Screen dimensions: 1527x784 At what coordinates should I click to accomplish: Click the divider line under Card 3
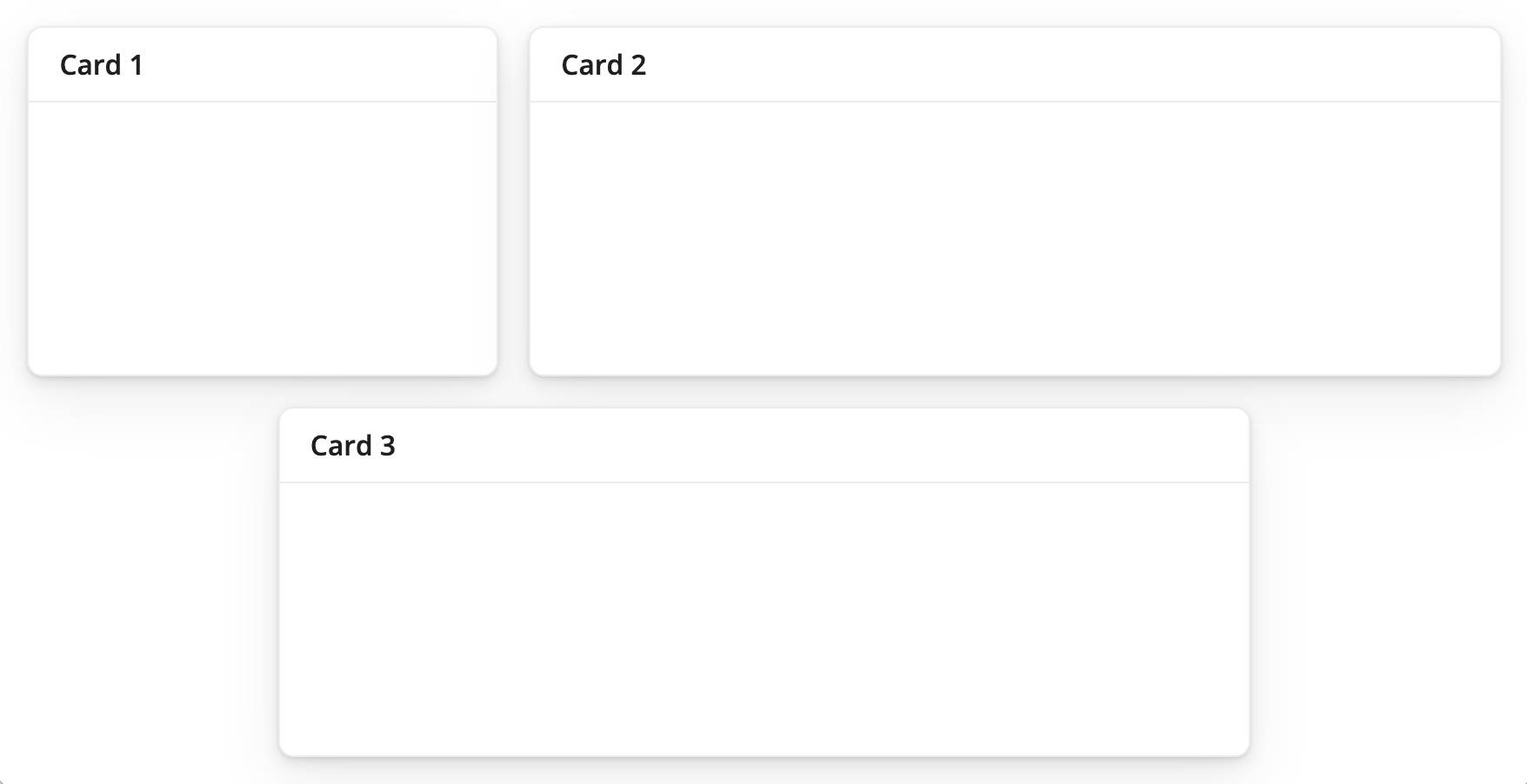click(763, 480)
